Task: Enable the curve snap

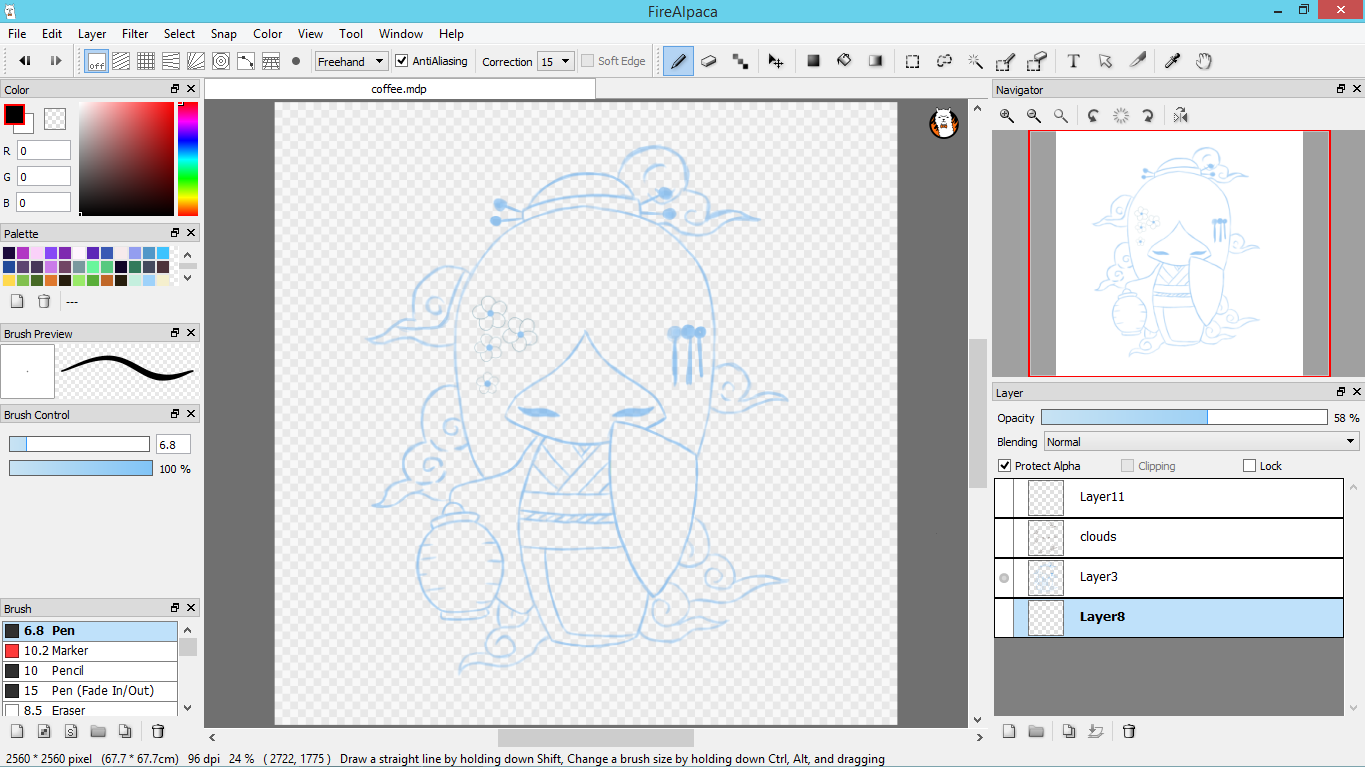Action: coord(246,61)
